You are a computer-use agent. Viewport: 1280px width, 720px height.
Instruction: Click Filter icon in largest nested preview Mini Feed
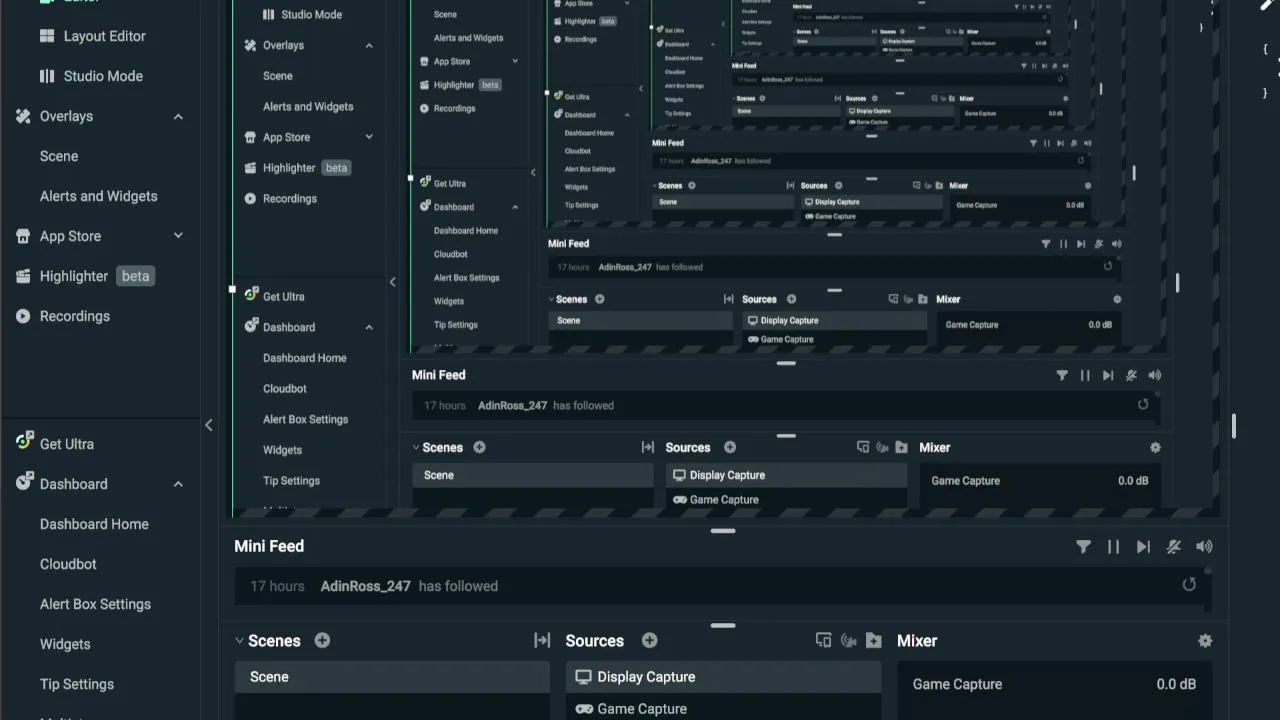[1062, 375]
